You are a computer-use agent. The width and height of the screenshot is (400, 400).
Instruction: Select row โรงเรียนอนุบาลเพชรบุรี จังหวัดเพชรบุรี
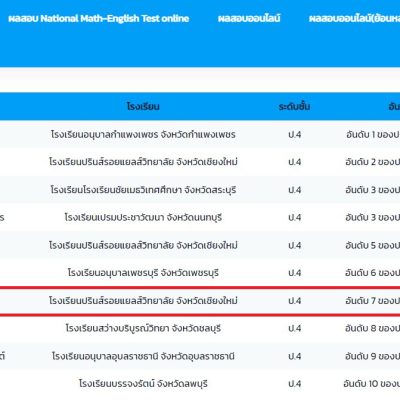(200, 273)
